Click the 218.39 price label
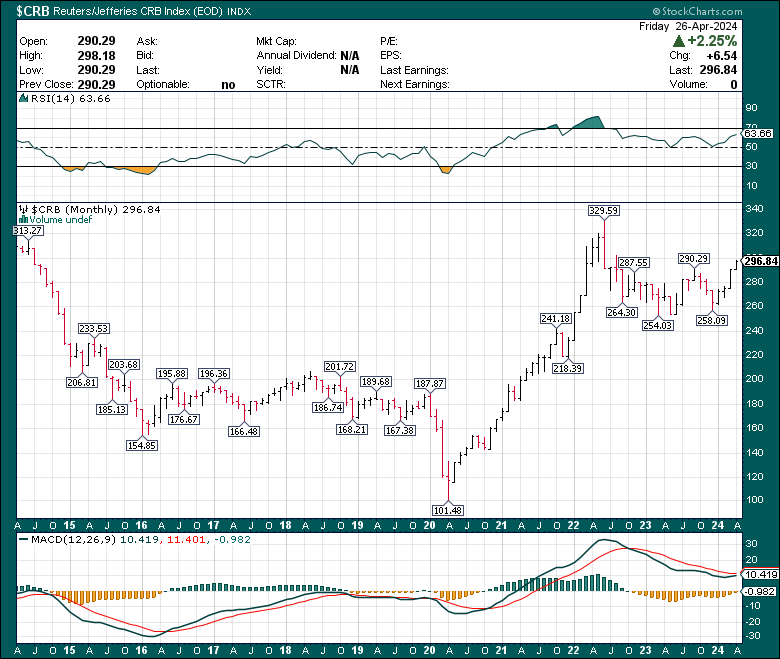Screen dimensions: 780x659 click(568, 369)
